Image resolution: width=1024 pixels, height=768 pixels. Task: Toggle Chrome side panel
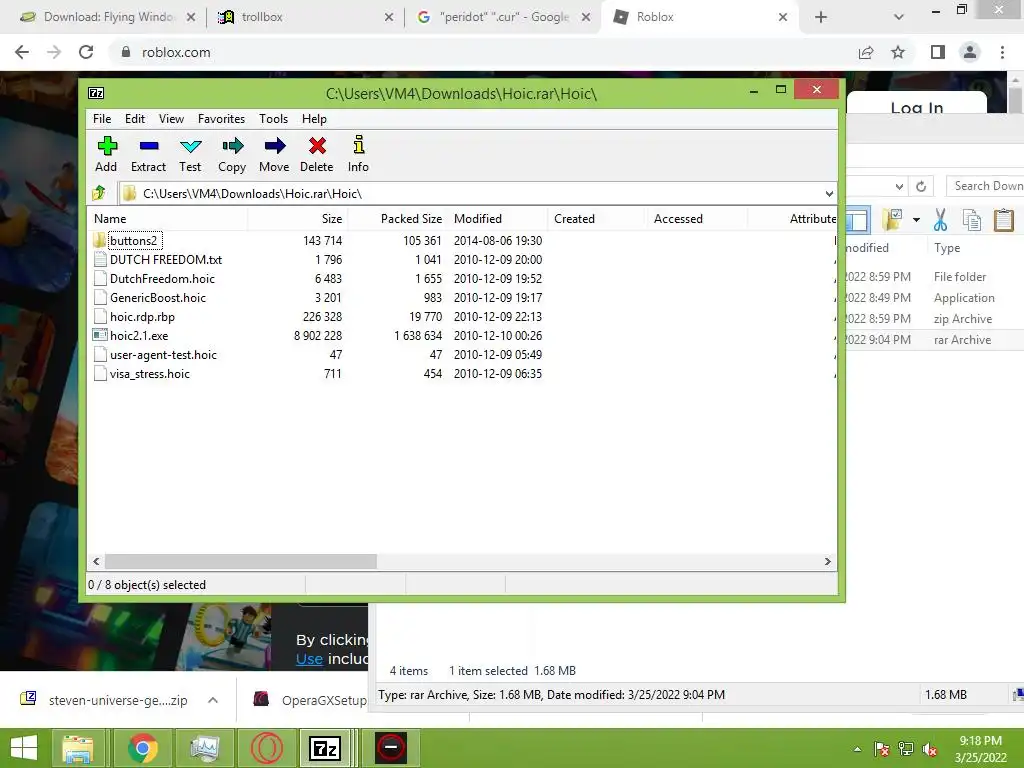pos(938,52)
